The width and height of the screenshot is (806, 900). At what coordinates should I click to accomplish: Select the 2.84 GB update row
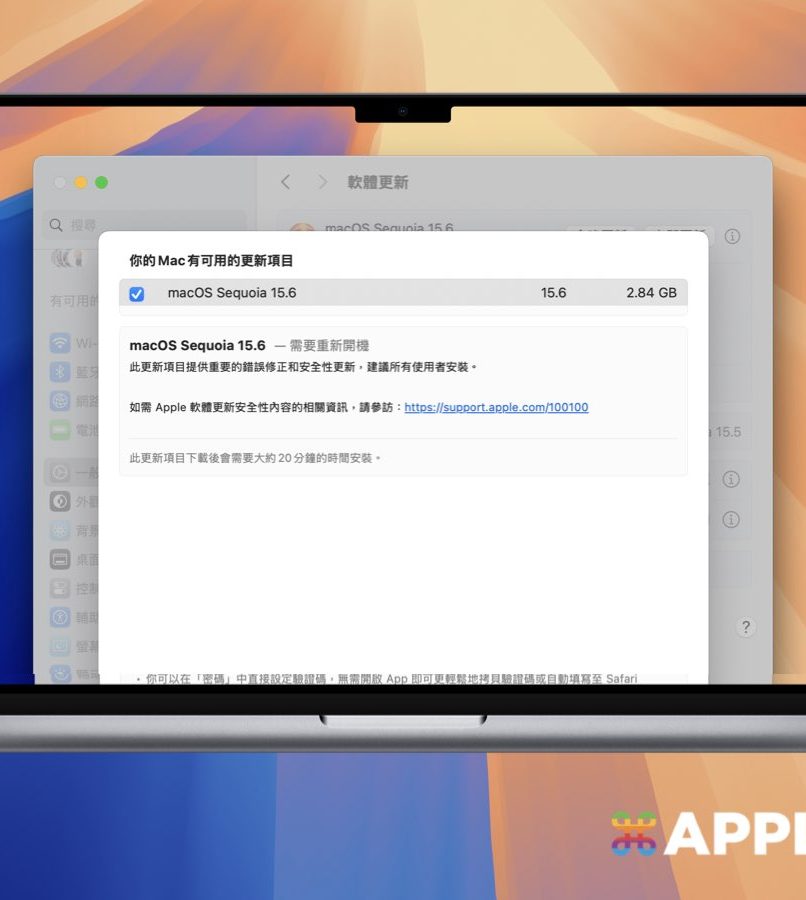point(403,293)
